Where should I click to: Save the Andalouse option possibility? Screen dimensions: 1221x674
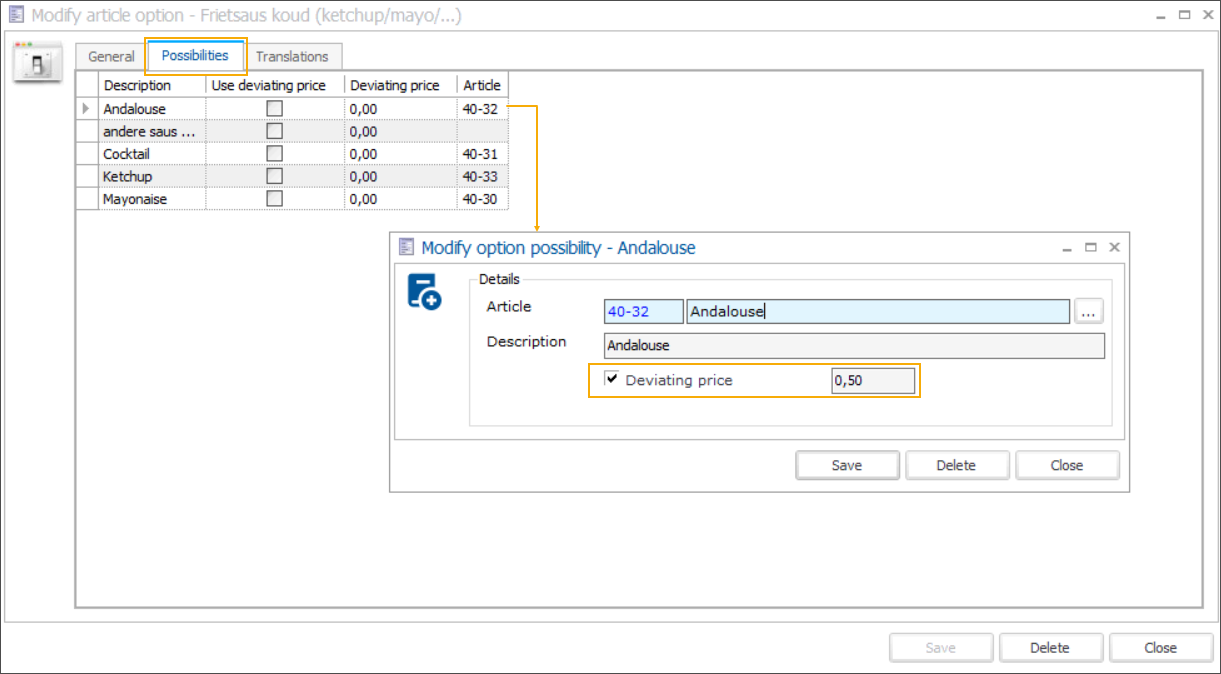(x=846, y=465)
